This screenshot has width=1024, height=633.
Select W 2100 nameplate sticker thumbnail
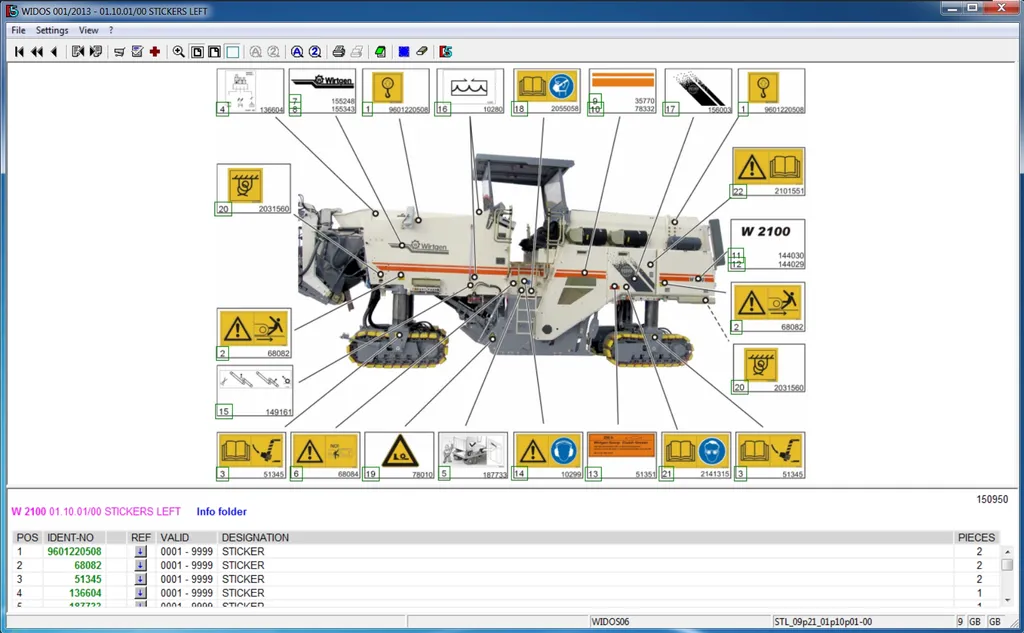[767, 244]
